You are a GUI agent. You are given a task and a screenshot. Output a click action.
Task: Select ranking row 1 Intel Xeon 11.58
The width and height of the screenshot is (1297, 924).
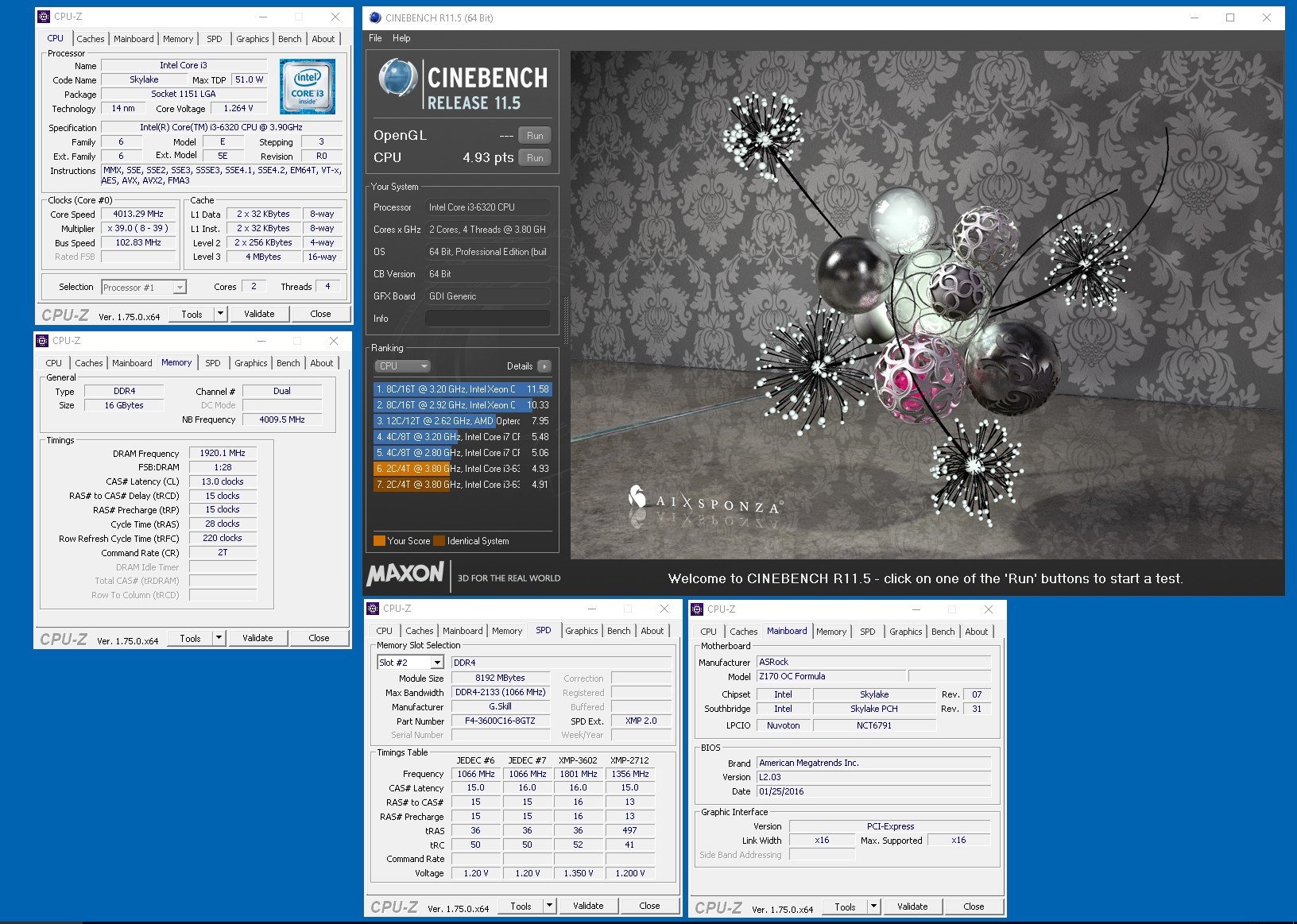tap(463, 389)
